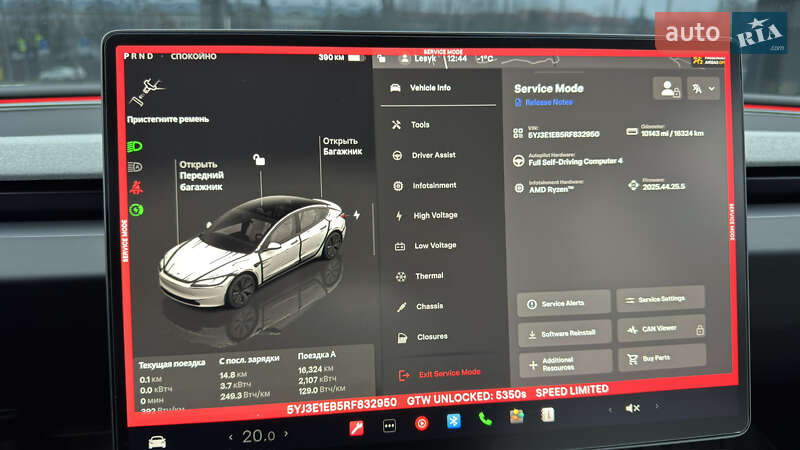Tap the Thermal snowflake icon

pyautogui.click(x=401, y=277)
